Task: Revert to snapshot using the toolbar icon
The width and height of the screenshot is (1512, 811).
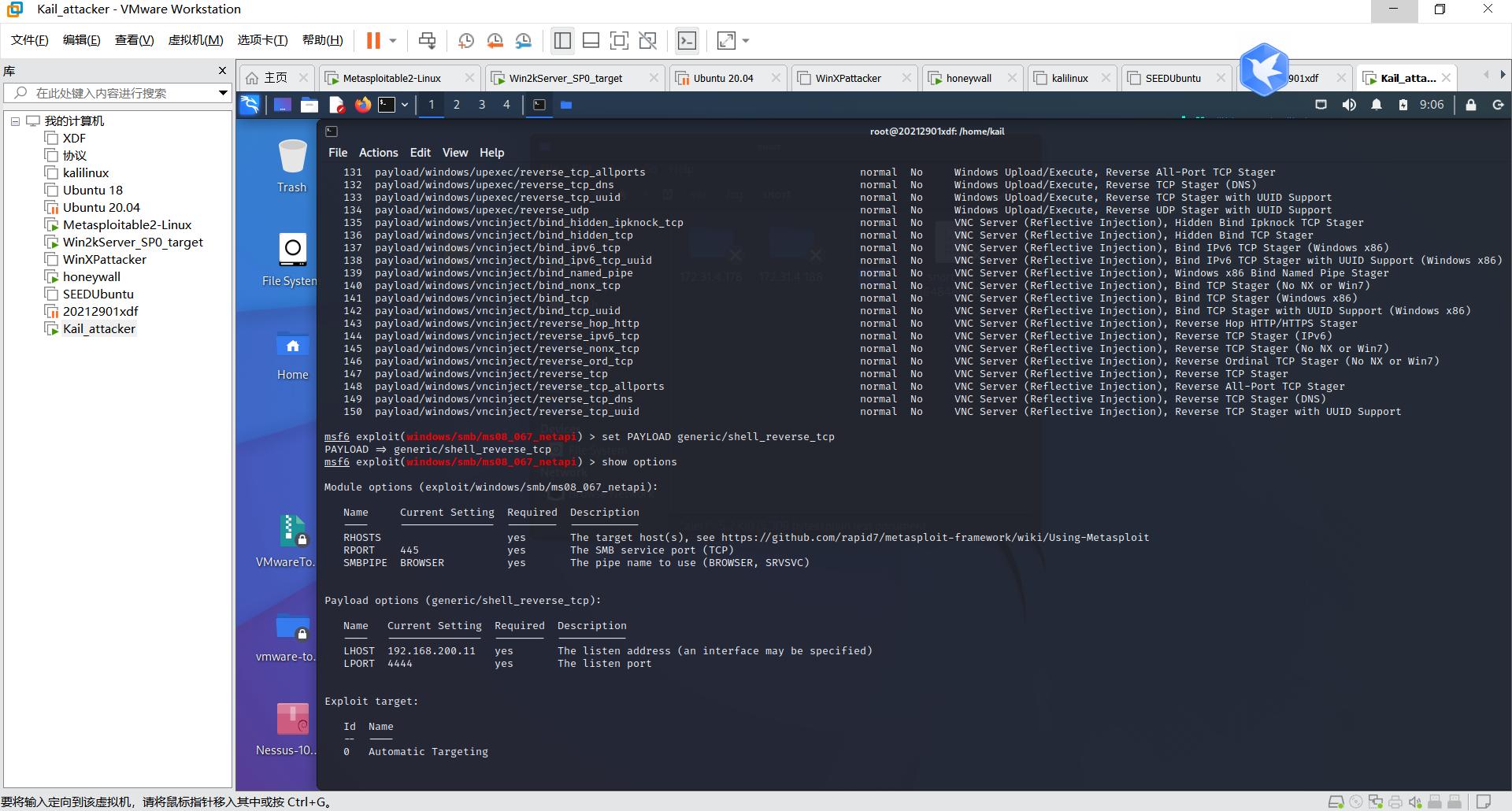Action: coord(495,40)
